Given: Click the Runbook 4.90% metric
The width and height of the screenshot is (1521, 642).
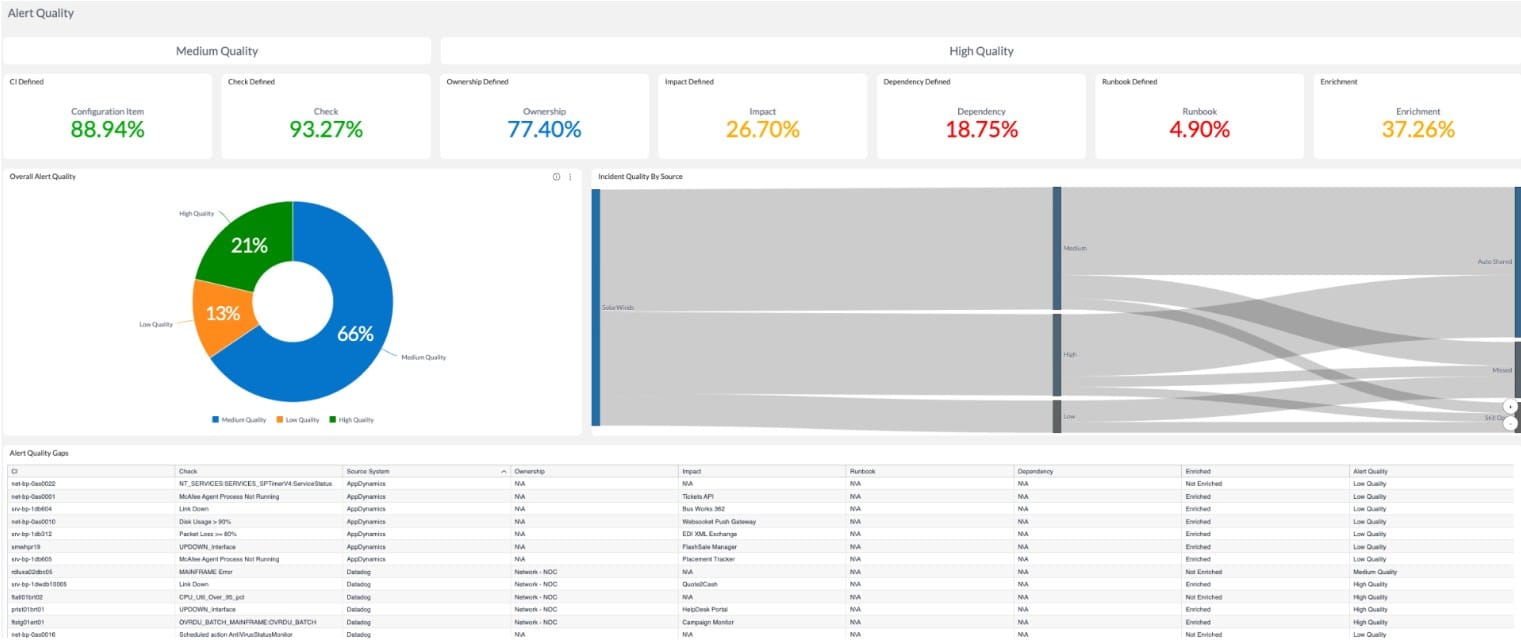Looking at the screenshot, I should point(1199,128).
